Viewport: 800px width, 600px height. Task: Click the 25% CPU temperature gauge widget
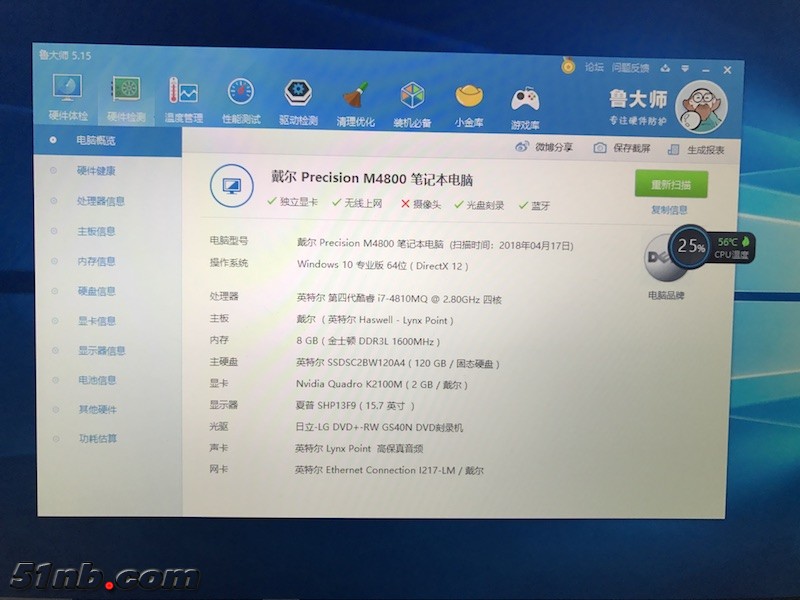tap(692, 246)
